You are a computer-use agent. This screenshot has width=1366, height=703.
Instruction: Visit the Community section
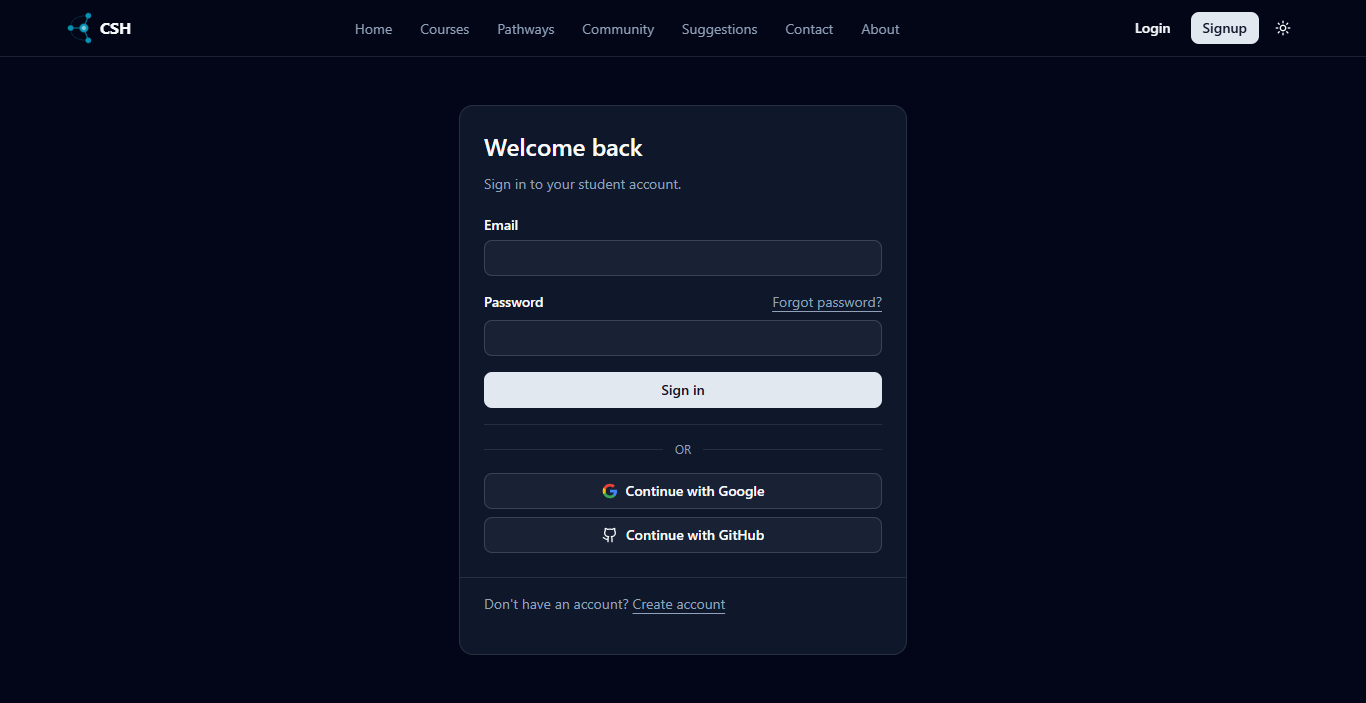pos(618,29)
